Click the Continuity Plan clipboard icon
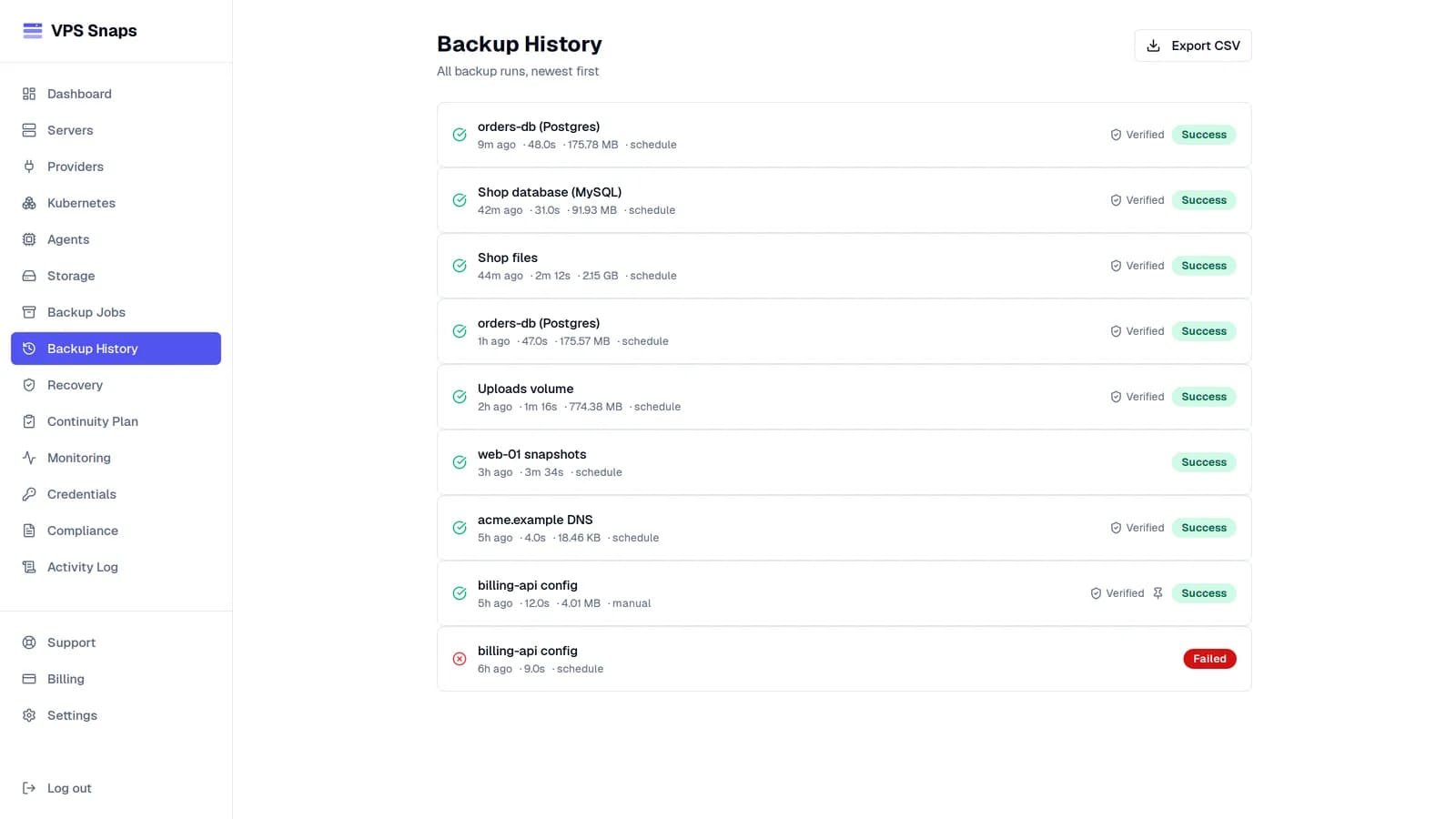This screenshot has width=1456, height=819. click(x=29, y=421)
